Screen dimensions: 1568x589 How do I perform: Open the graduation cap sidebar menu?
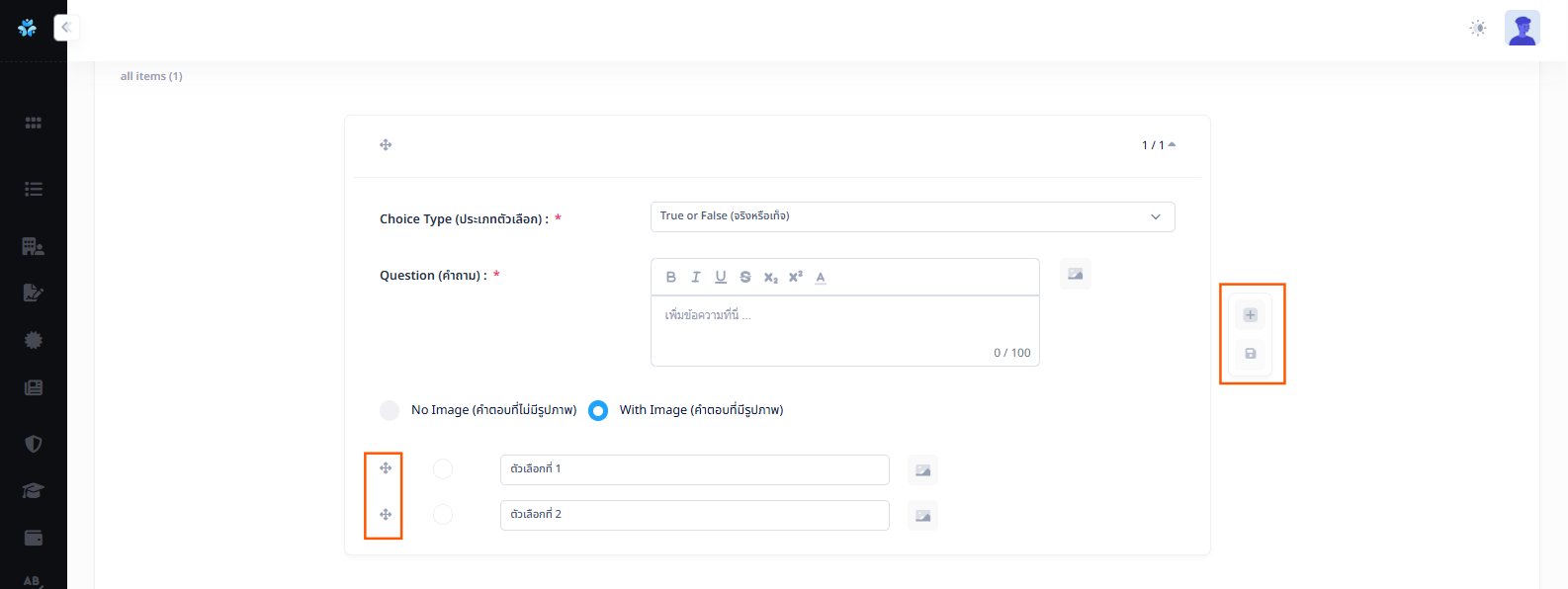coord(34,491)
